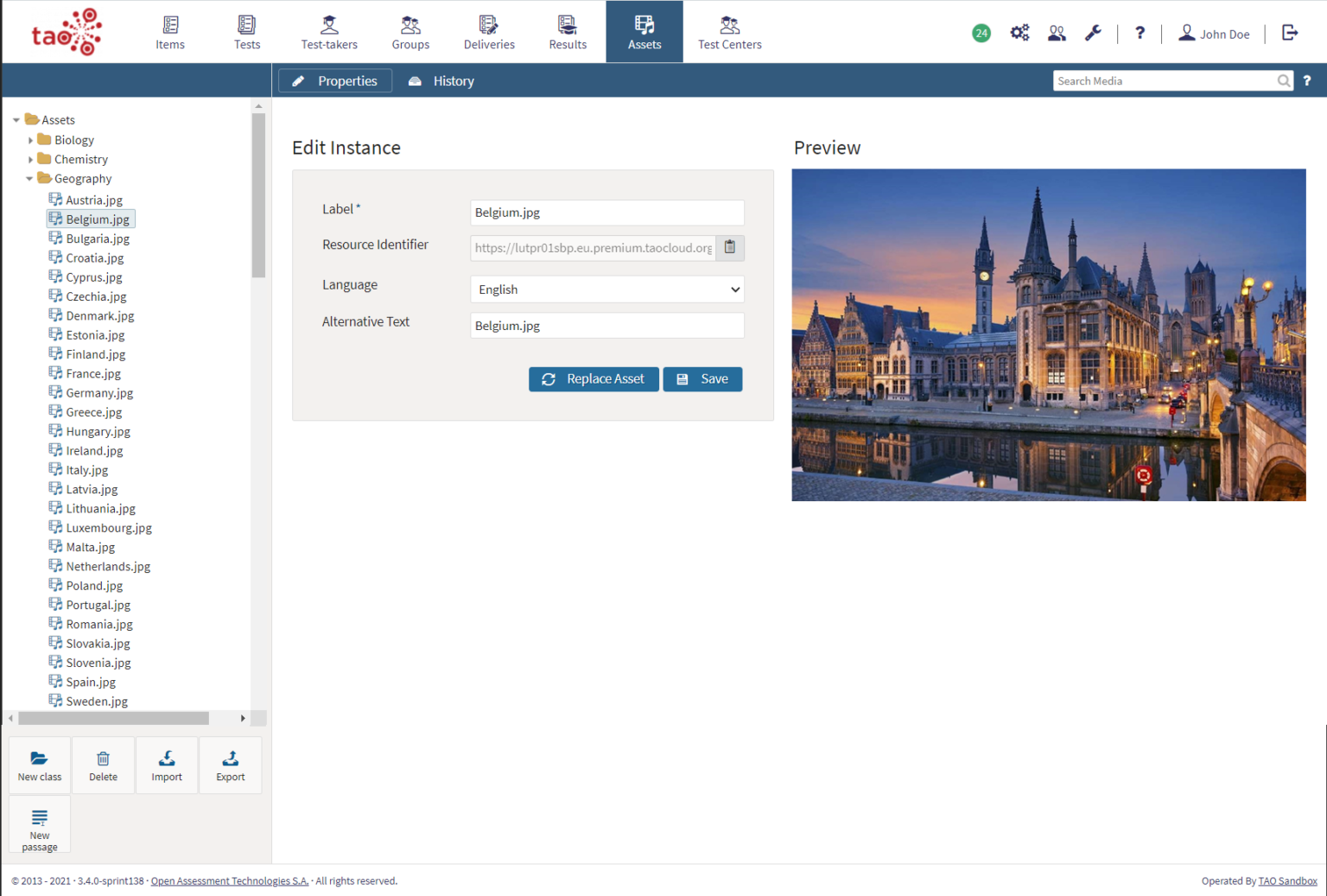Click the Save button
This screenshot has height=896, width=1327.
702,378
